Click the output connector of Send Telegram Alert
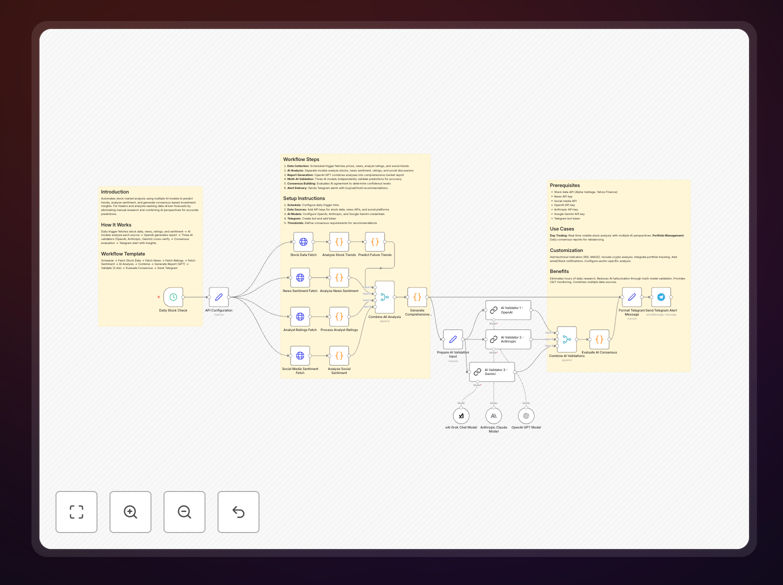 click(x=672, y=297)
